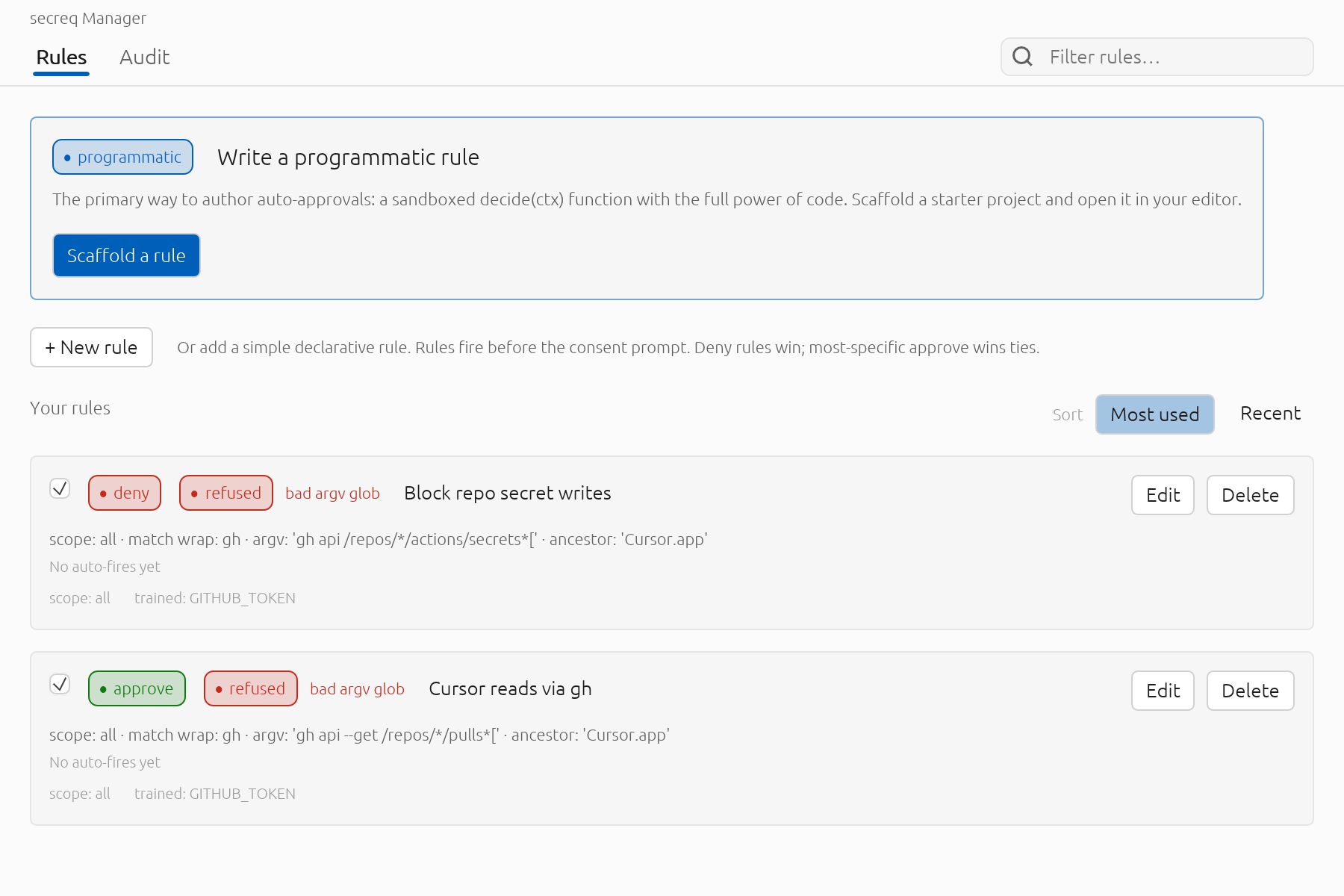Sort rules by Recent
1344x896 pixels.
[x=1270, y=414]
